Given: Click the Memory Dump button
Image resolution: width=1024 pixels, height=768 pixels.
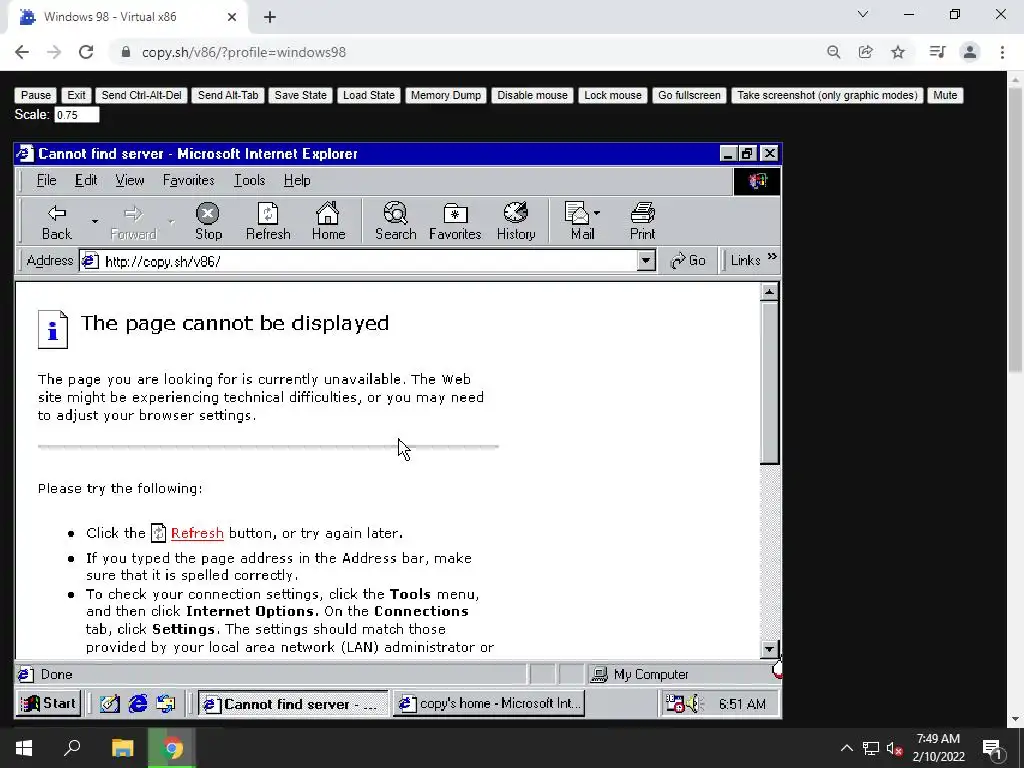Looking at the screenshot, I should point(445,95).
